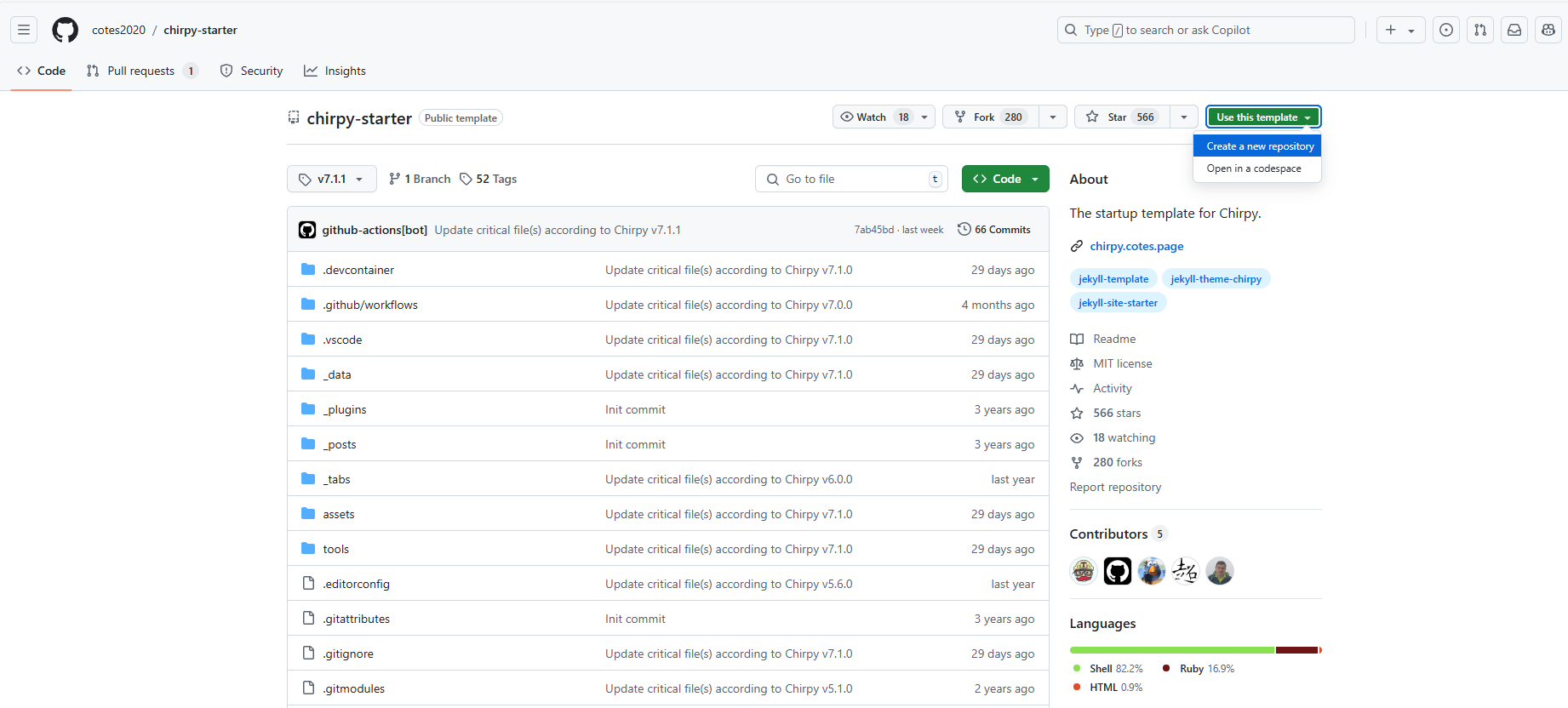Open the pull requests icon in header
Viewport: 1568px width, 708px height.
tap(1480, 30)
